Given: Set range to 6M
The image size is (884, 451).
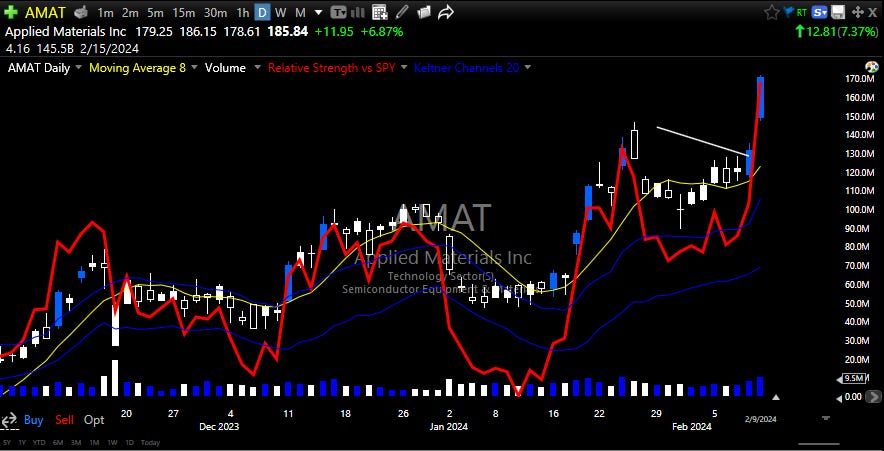Looking at the screenshot, I should tap(58, 443).
